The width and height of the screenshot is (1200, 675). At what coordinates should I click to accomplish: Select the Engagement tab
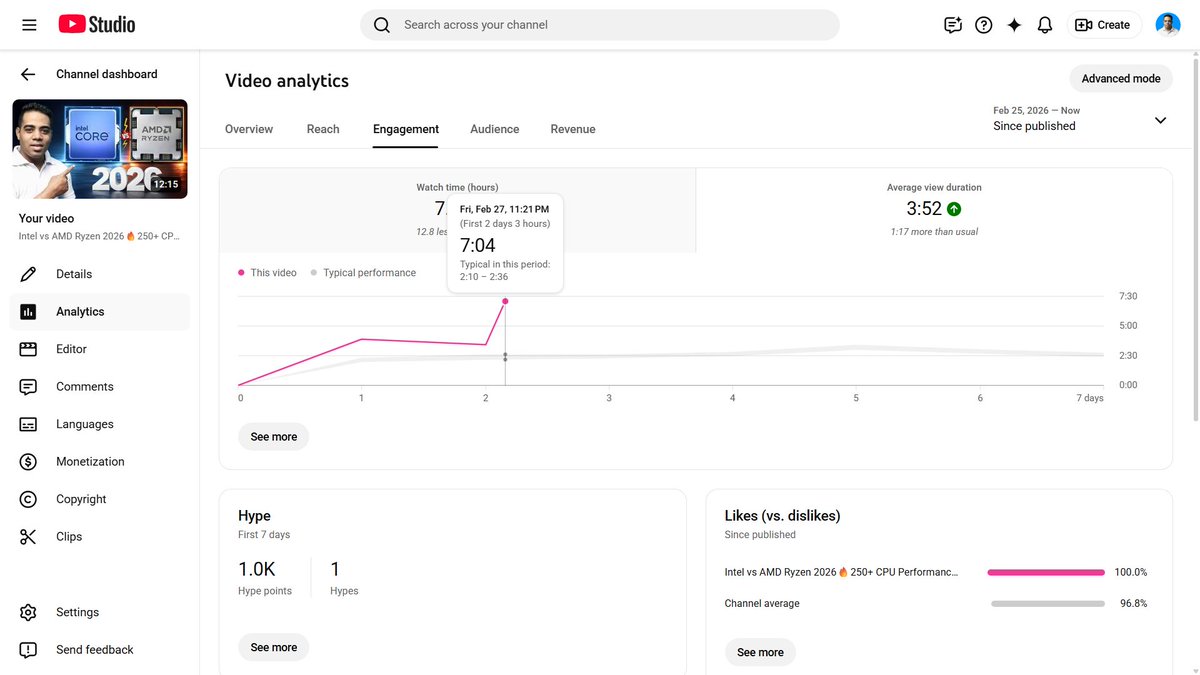[x=406, y=129]
